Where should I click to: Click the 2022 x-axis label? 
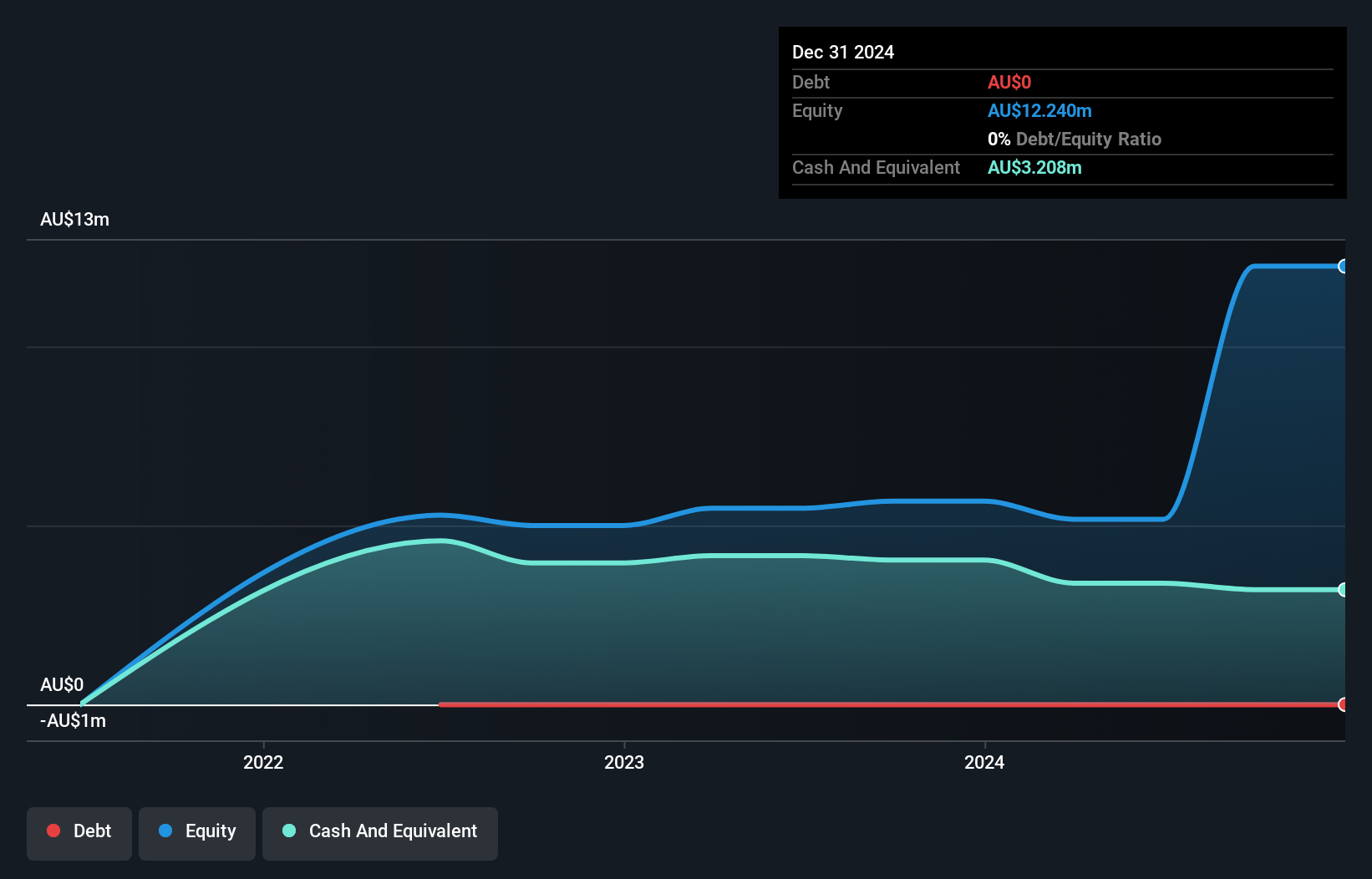tap(263, 762)
